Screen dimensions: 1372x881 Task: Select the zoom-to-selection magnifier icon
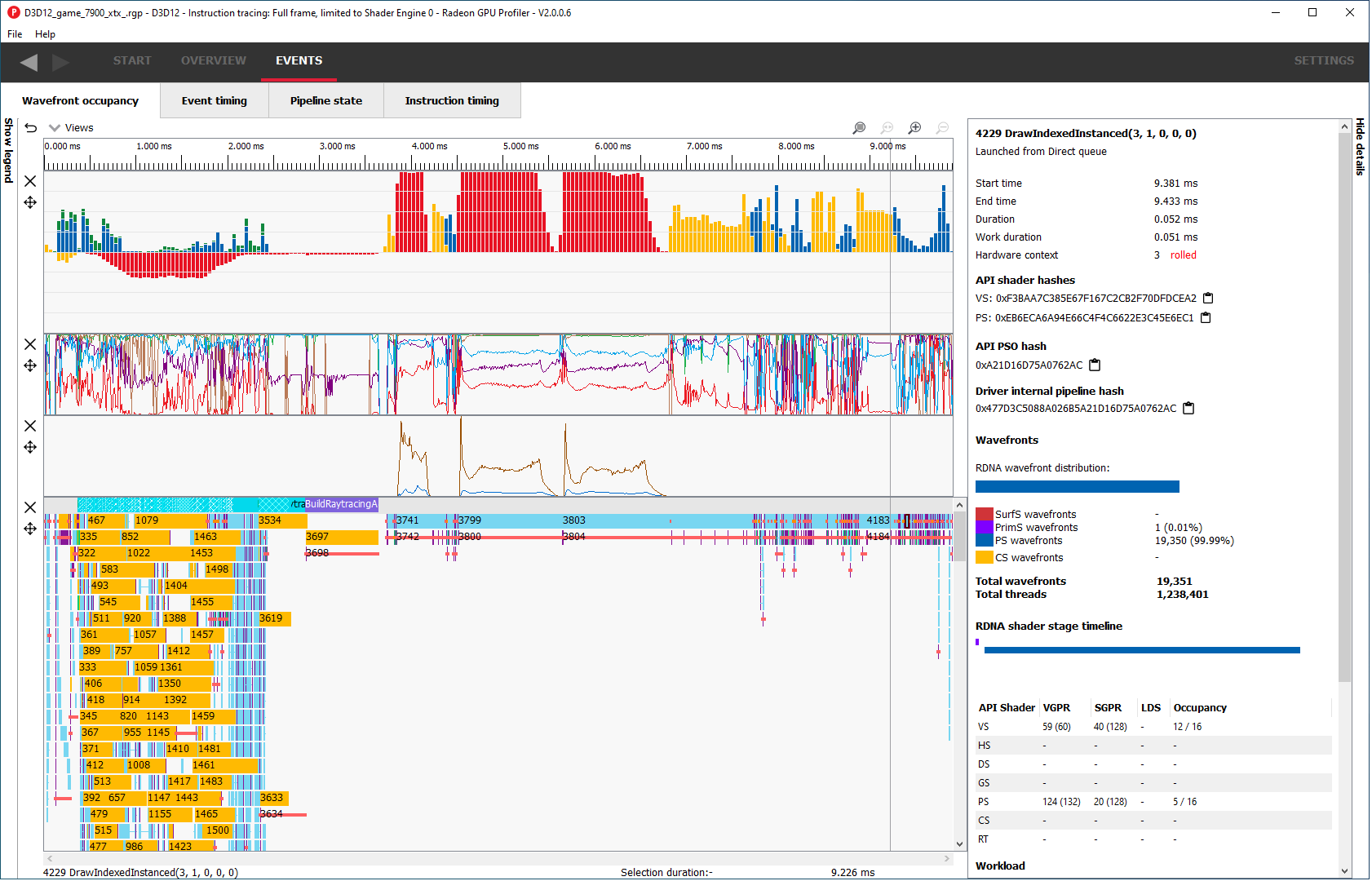pyautogui.click(x=859, y=127)
